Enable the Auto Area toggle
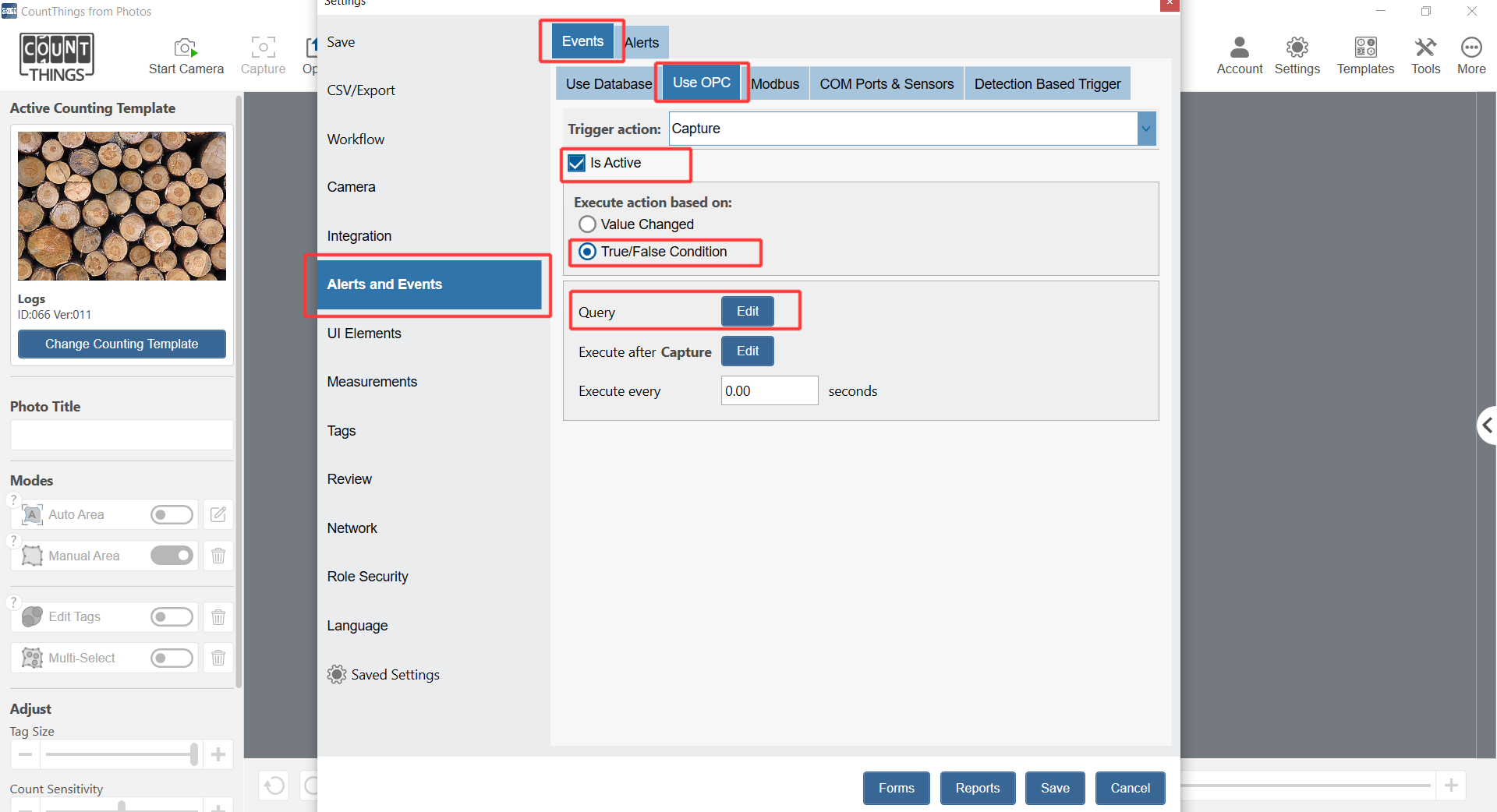 click(x=172, y=514)
